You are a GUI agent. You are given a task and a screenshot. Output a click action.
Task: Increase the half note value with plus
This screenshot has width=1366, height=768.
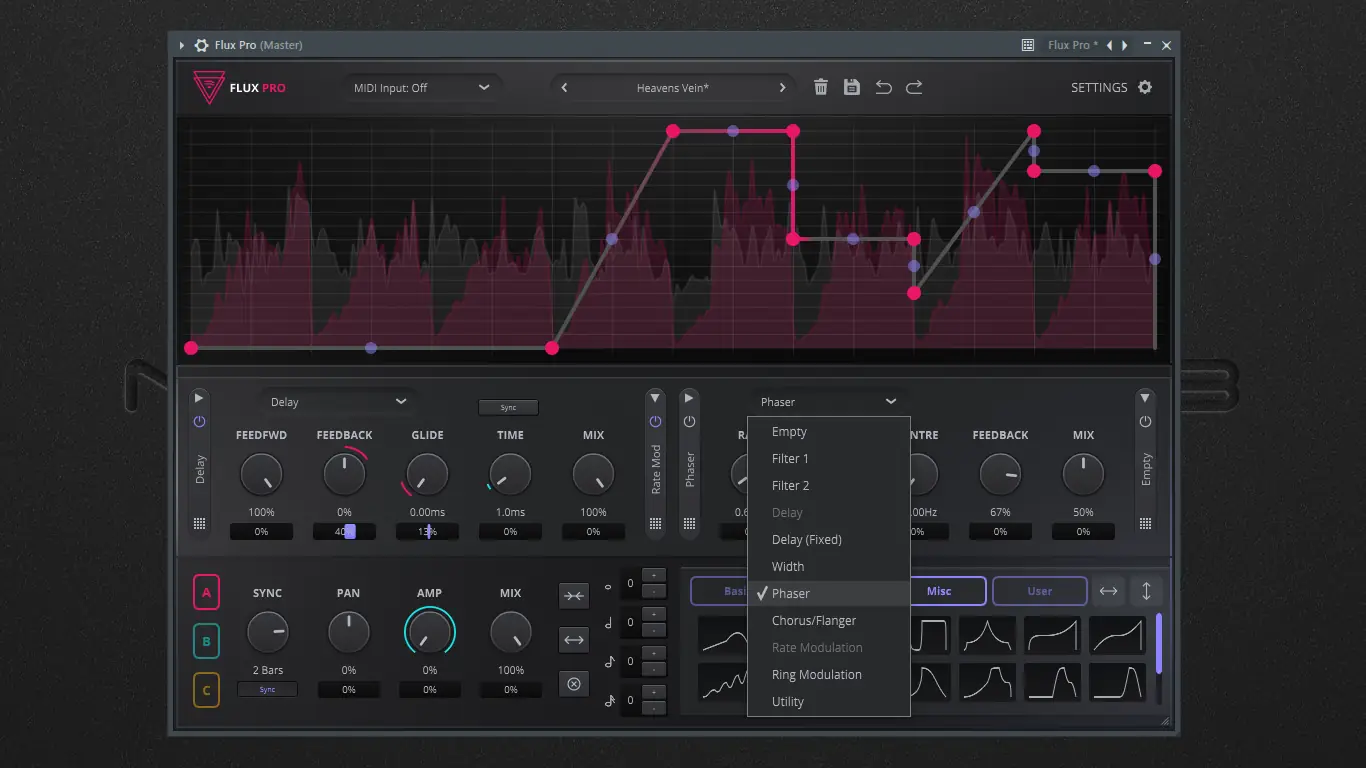click(x=653, y=614)
